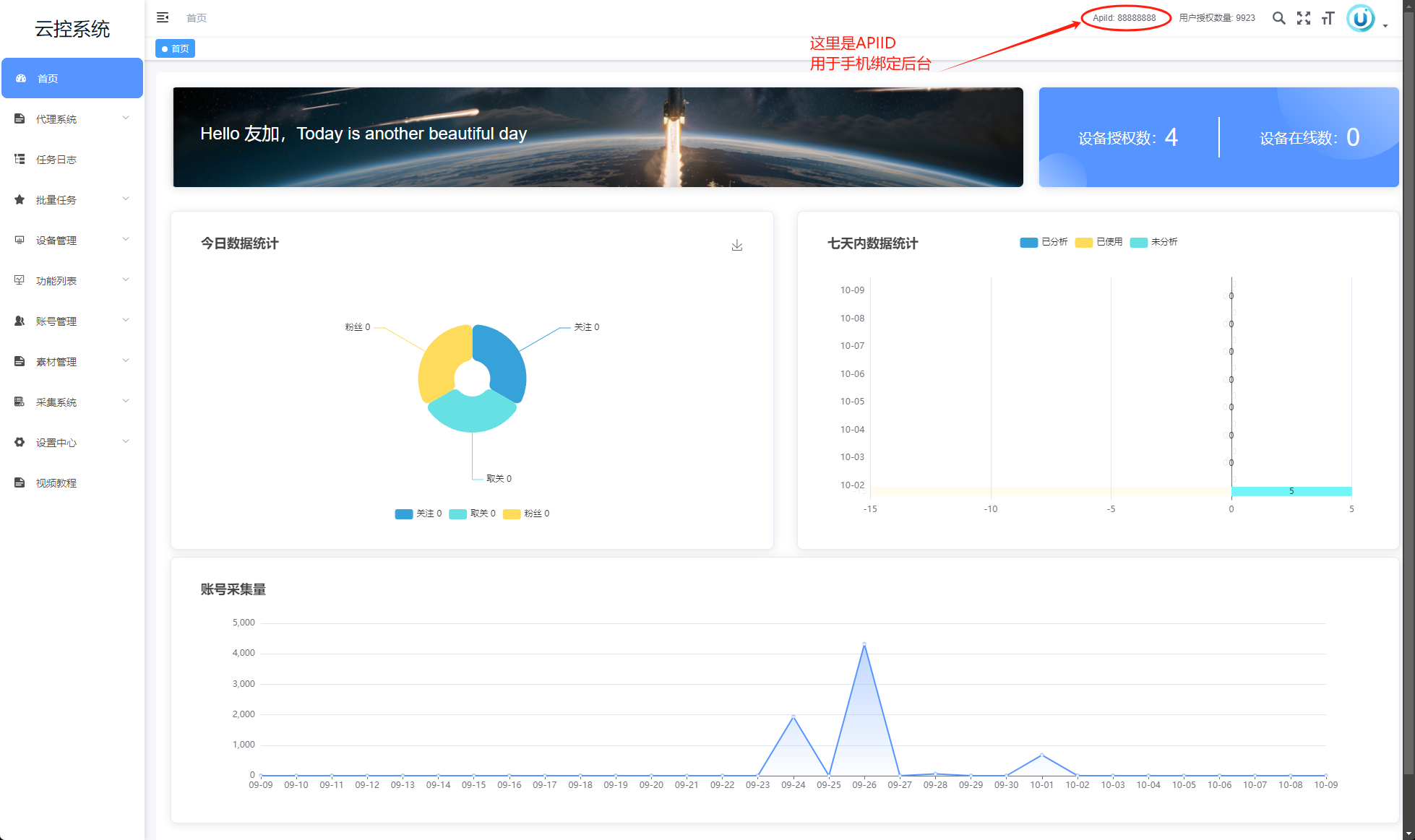Click the 关注 blue legend swatch
The height and width of the screenshot is (840, 1415).
click(403, 514)
